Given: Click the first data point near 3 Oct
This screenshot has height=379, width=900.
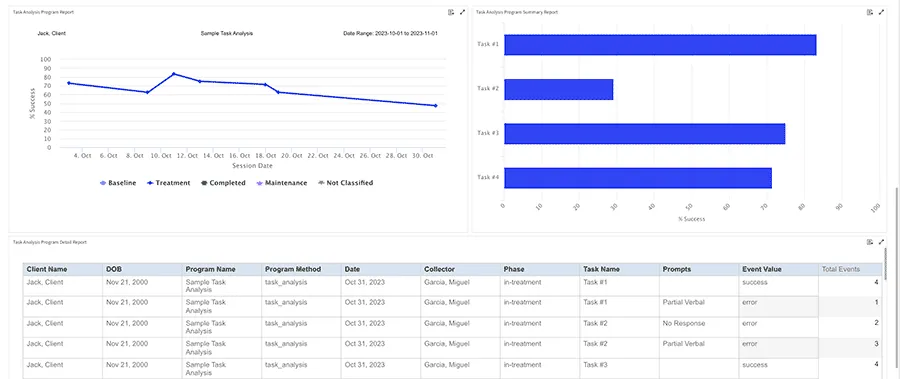Looking at the screenshot, I should 69,83.
